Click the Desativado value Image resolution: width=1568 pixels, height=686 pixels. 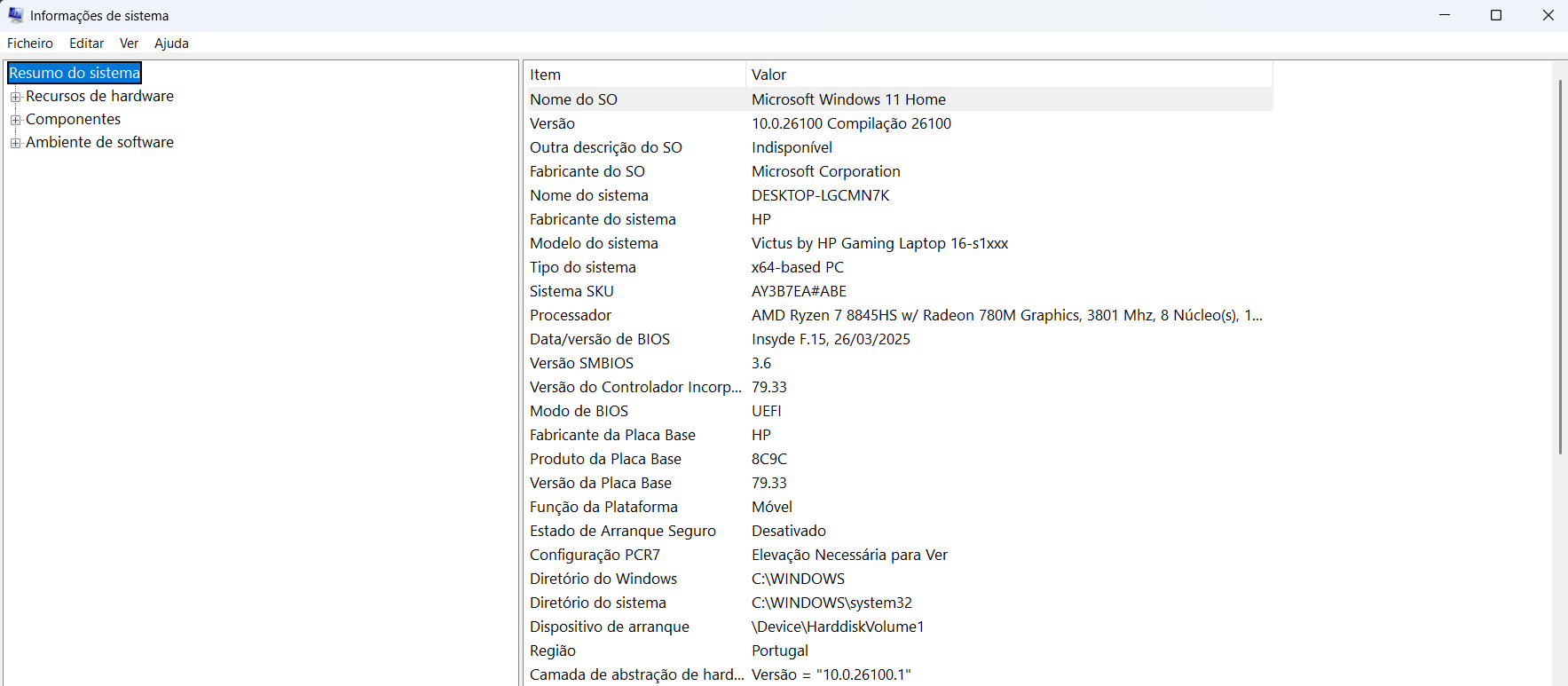(788, 531)
